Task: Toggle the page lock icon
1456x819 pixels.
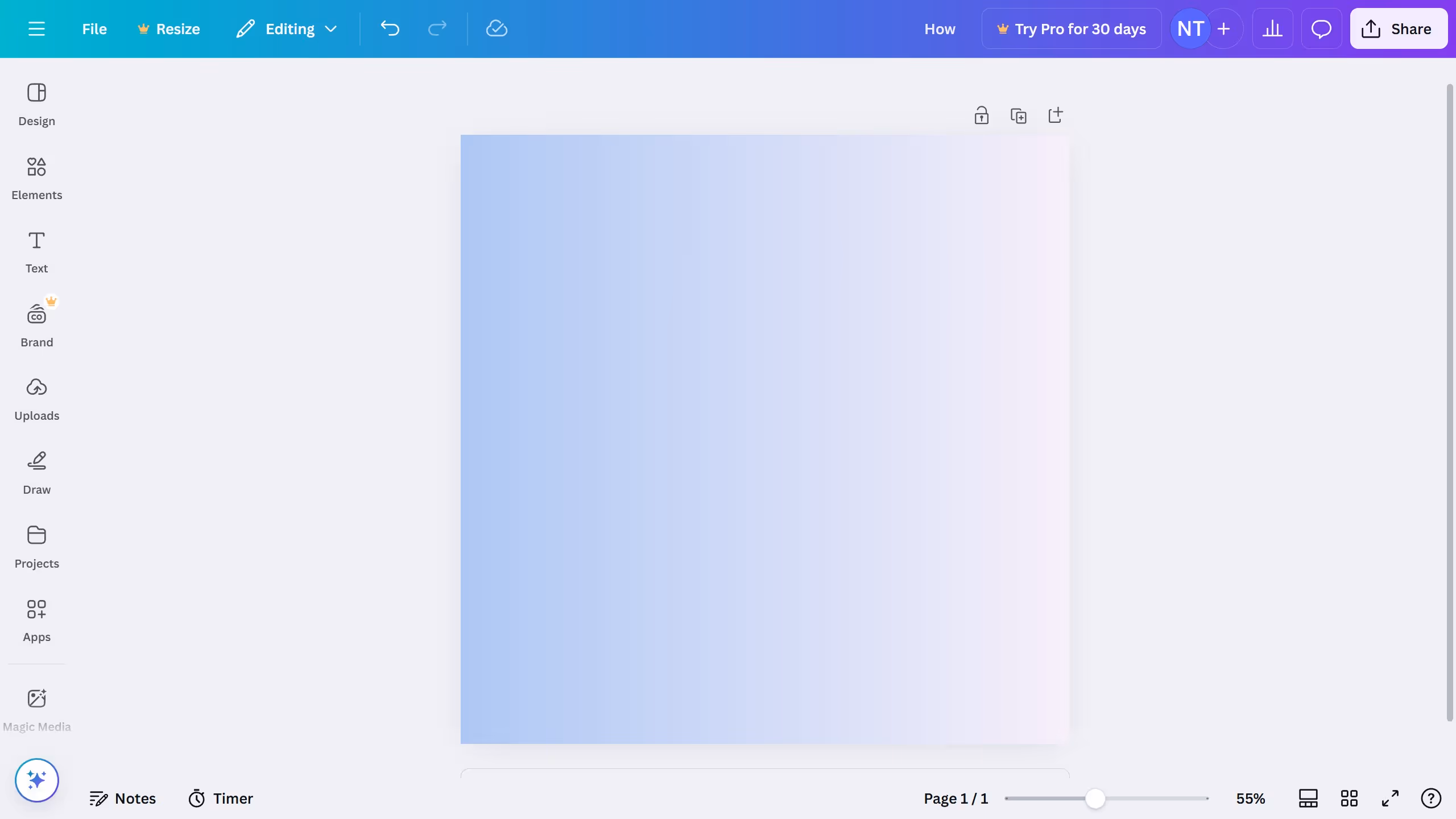Action: pos(981,115)
